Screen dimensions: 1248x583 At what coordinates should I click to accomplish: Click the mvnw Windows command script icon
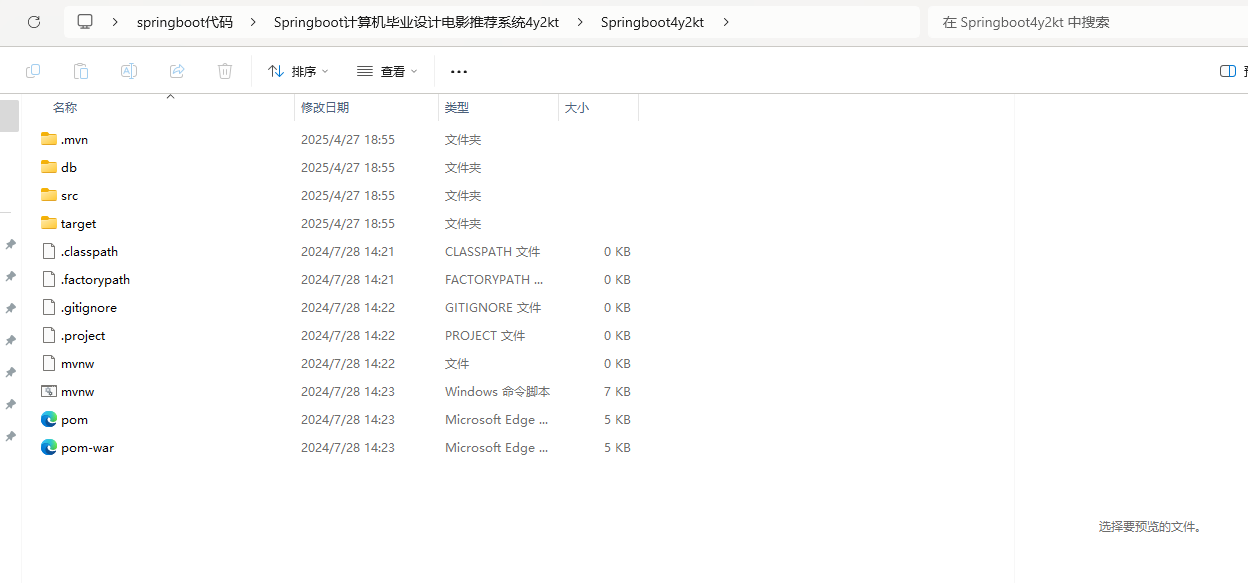click(x=48, y=391)
